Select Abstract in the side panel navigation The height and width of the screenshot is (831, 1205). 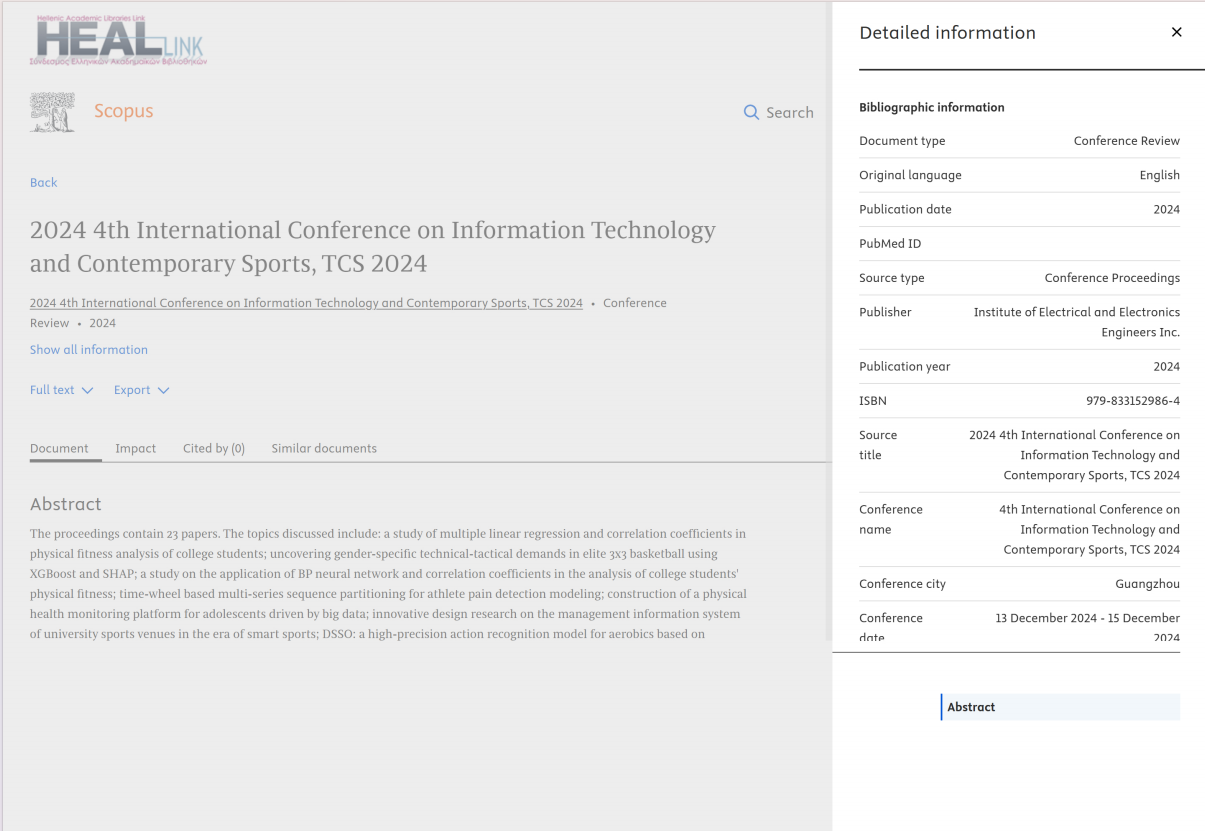coord(1060,707)
